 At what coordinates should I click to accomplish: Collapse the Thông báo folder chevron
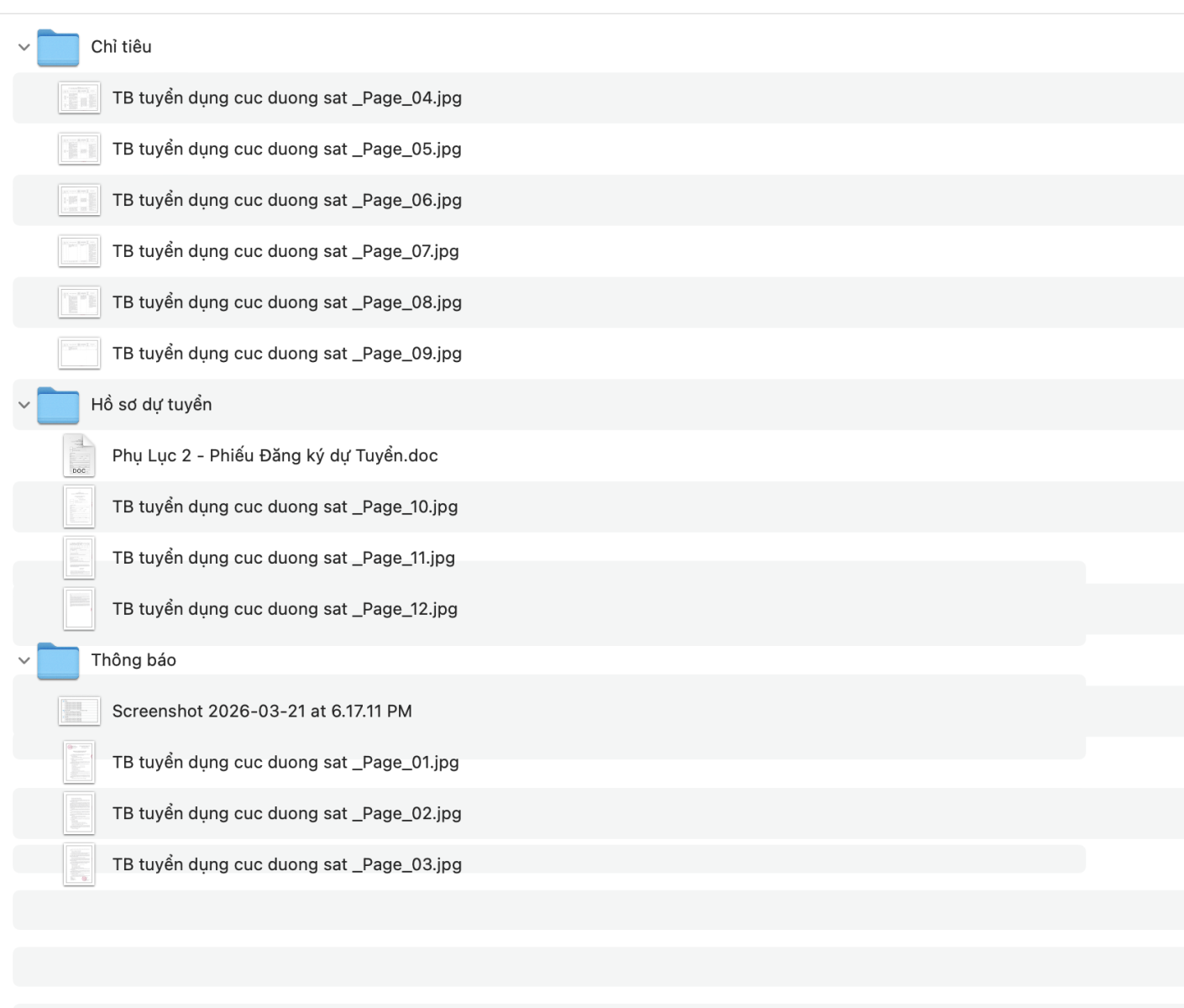coord(24,660)
